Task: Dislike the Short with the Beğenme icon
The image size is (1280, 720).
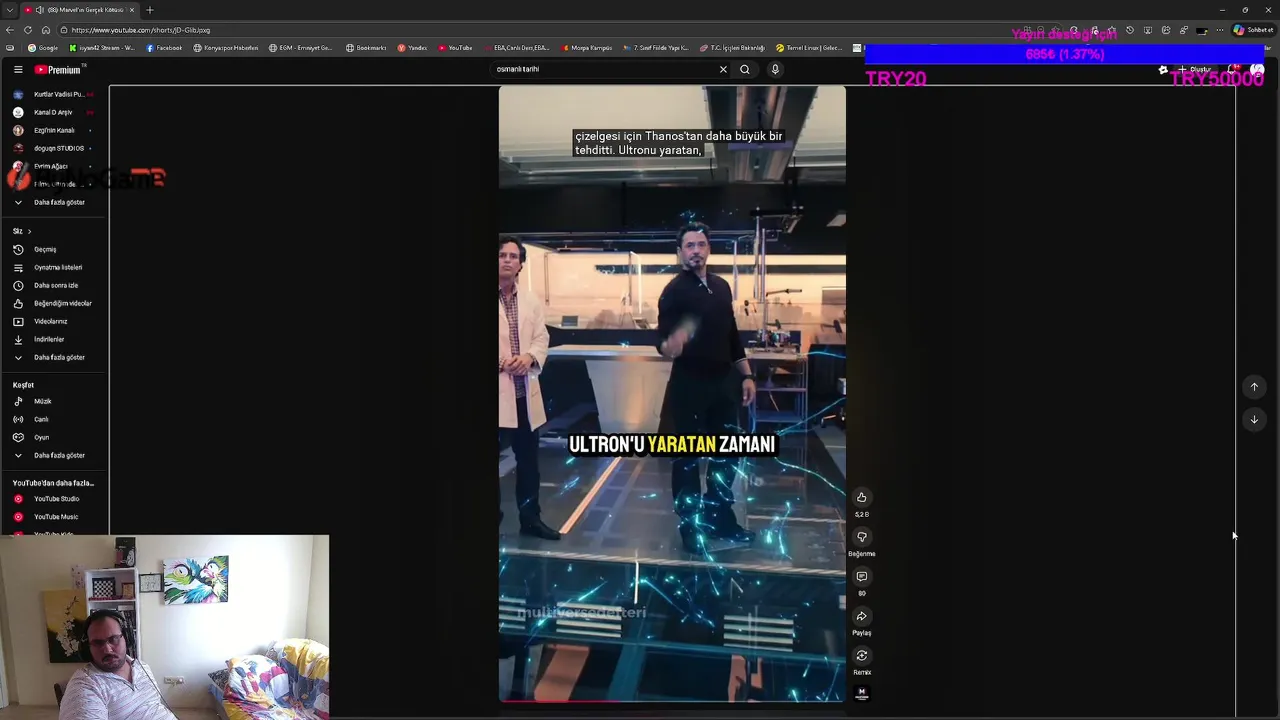Action: pyautogui.click(x=861, y=537)
